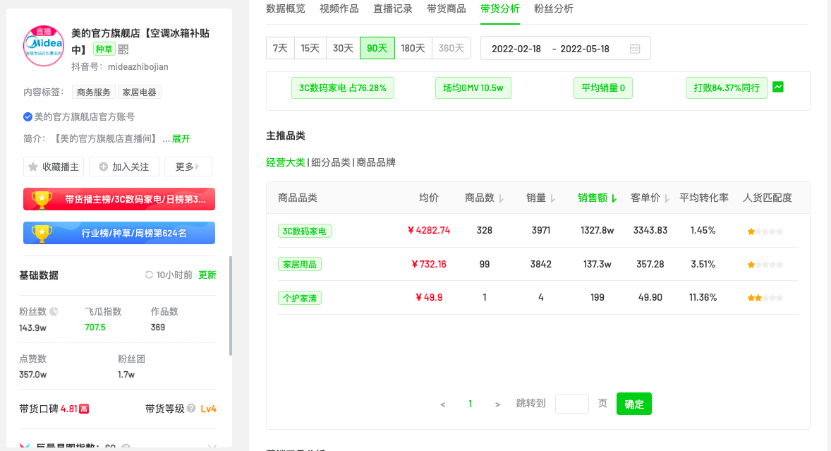Open the 2022-02-18 to 2022-05-18 date picker
Screen dimensions: 831x451
(x=565, y=48)
